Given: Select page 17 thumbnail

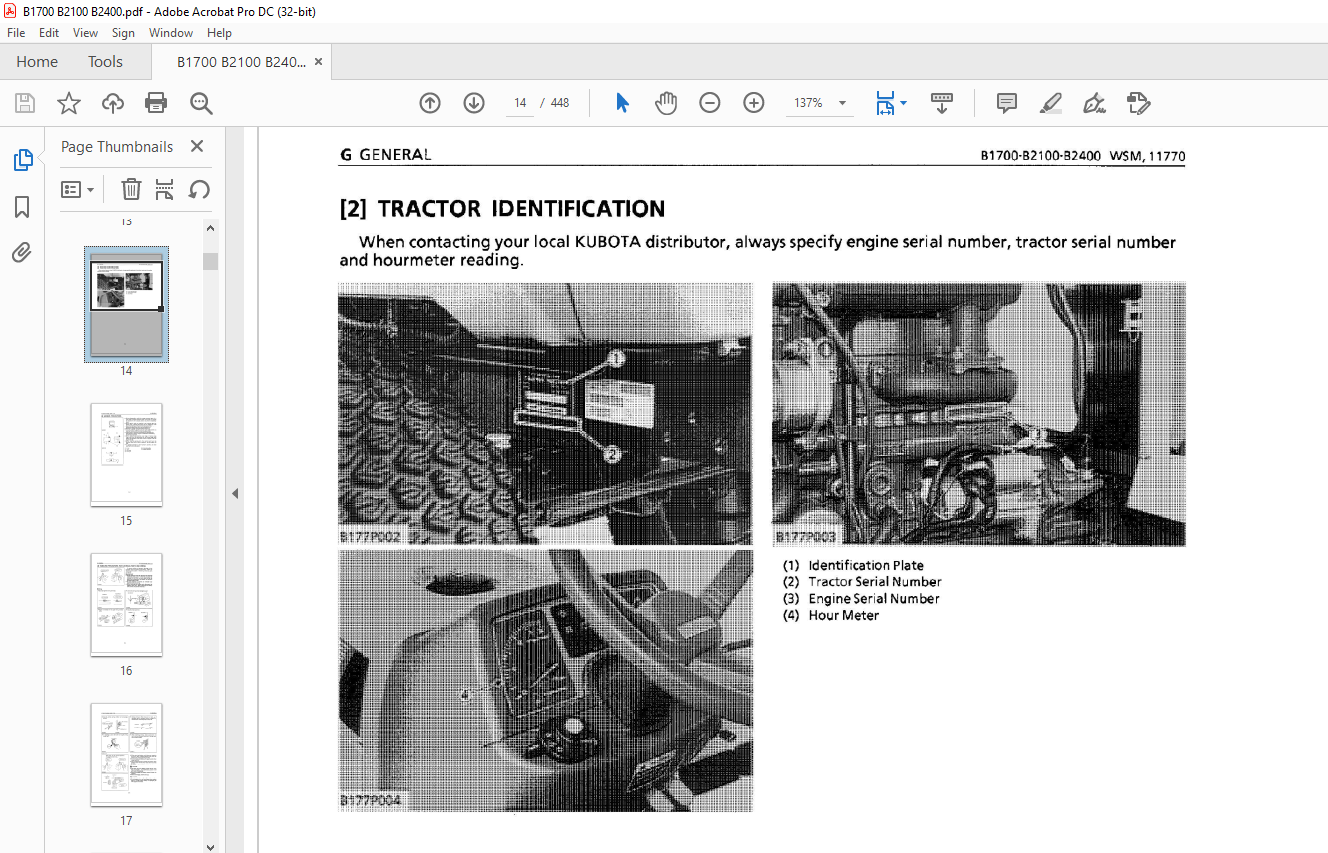Looking at the screenshot, I should pos(126,754).
